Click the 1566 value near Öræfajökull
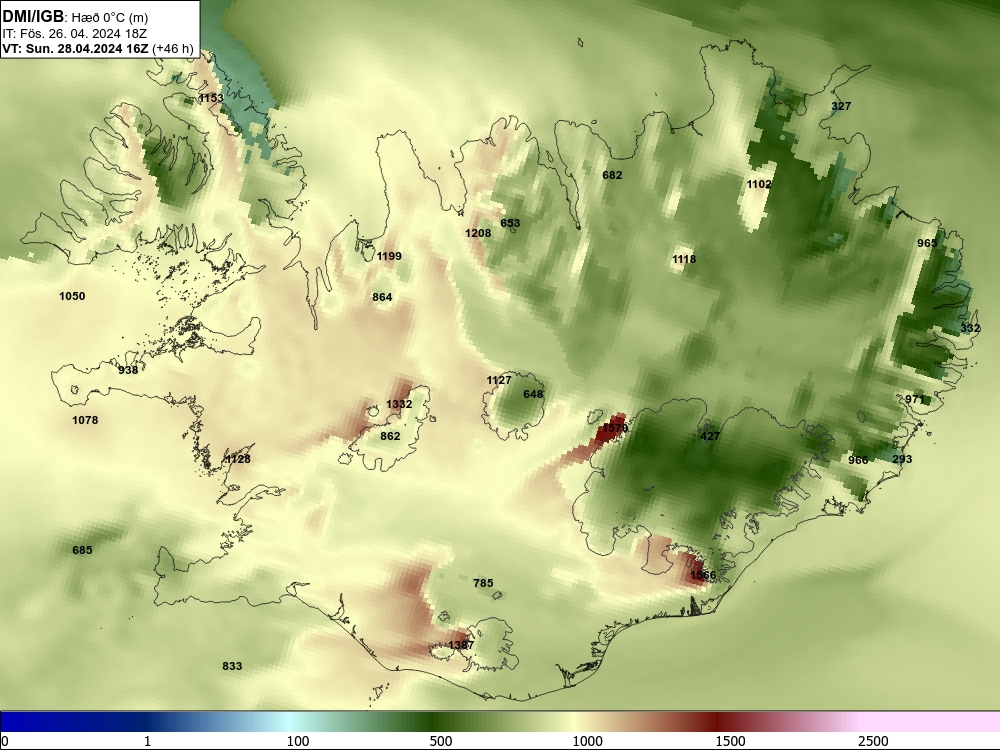 point(703,575)
